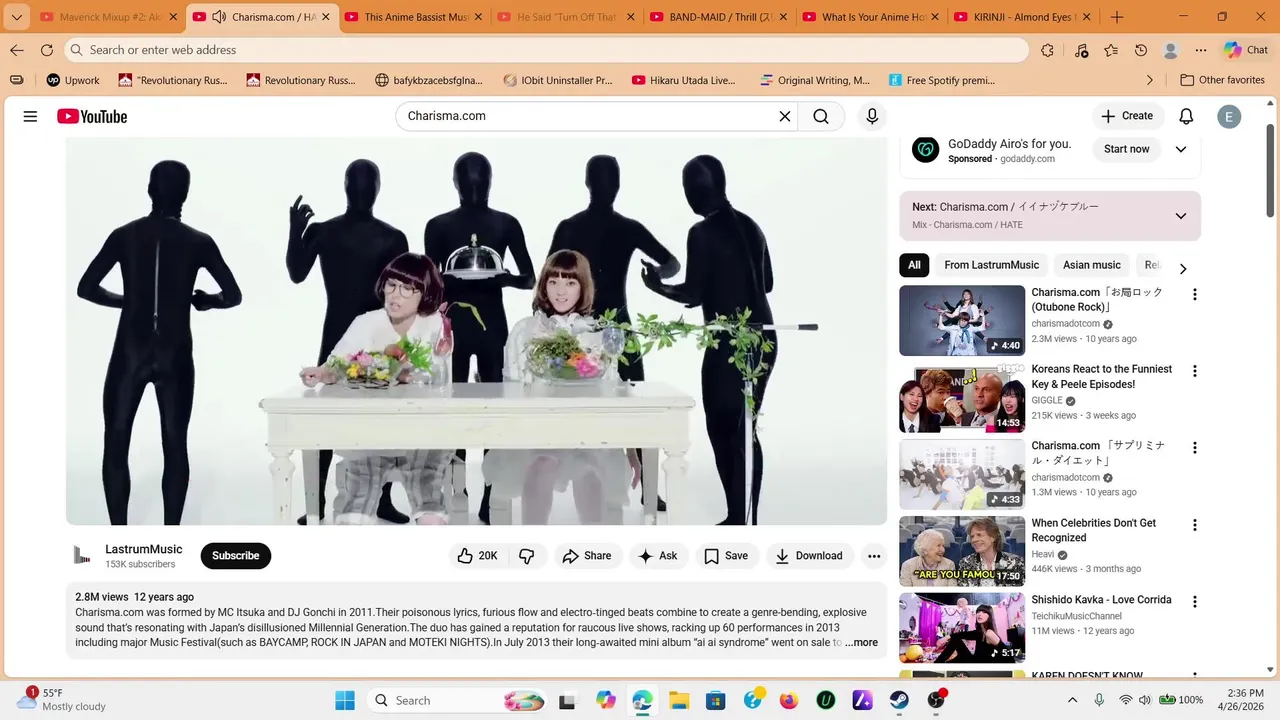Save the video to a playlist

click(x=726, y=556)
